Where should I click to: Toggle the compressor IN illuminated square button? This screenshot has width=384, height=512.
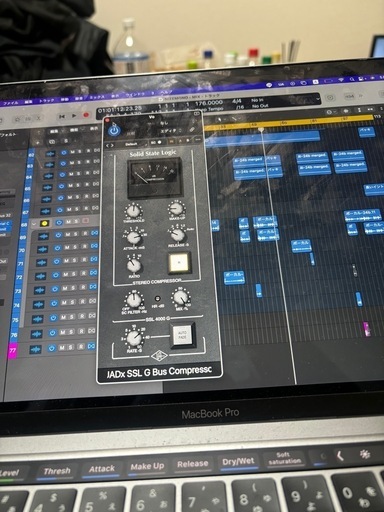tap(179, 262)
